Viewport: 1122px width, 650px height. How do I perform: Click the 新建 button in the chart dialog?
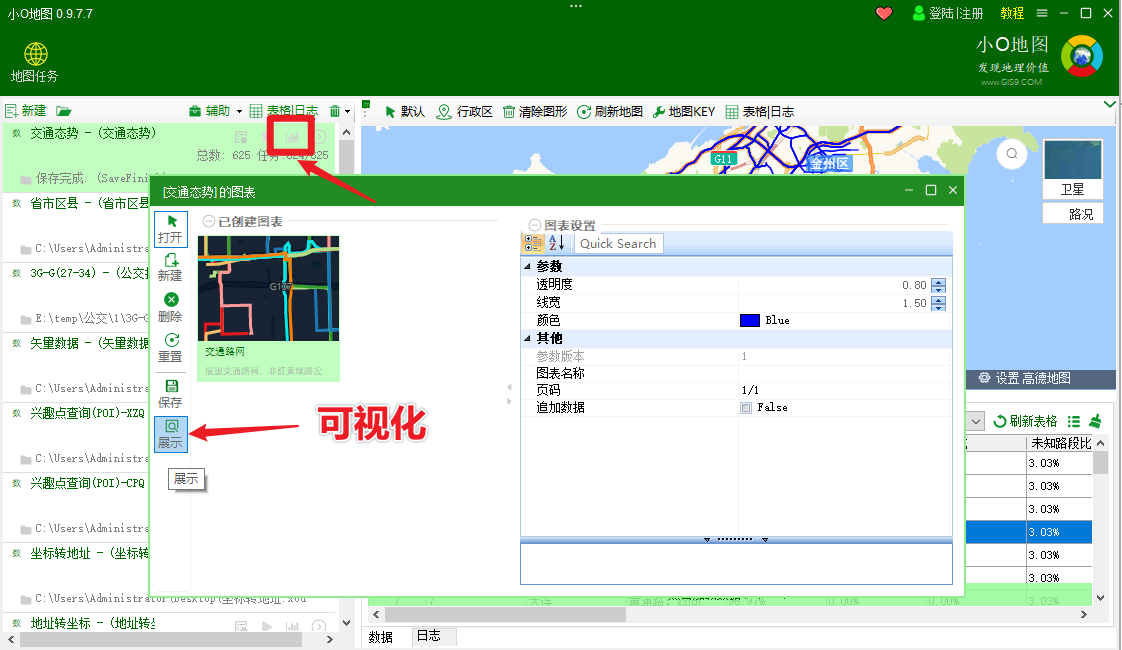pos(170,268)
